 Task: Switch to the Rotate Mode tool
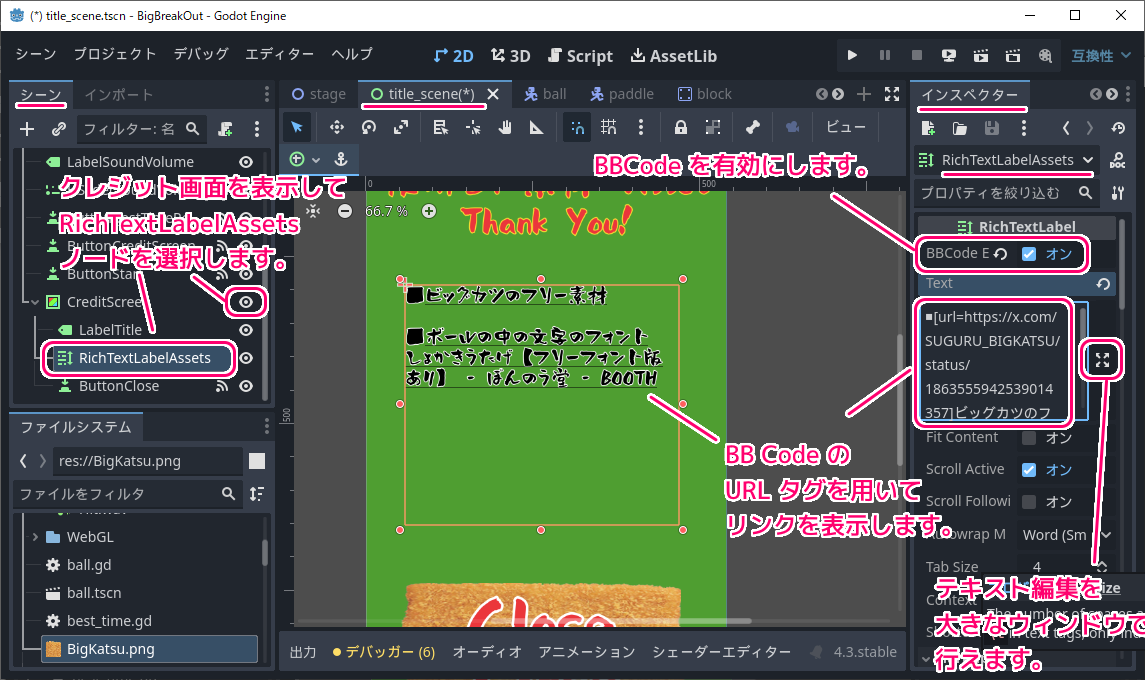pyautogui.click(x=368, y=127)
